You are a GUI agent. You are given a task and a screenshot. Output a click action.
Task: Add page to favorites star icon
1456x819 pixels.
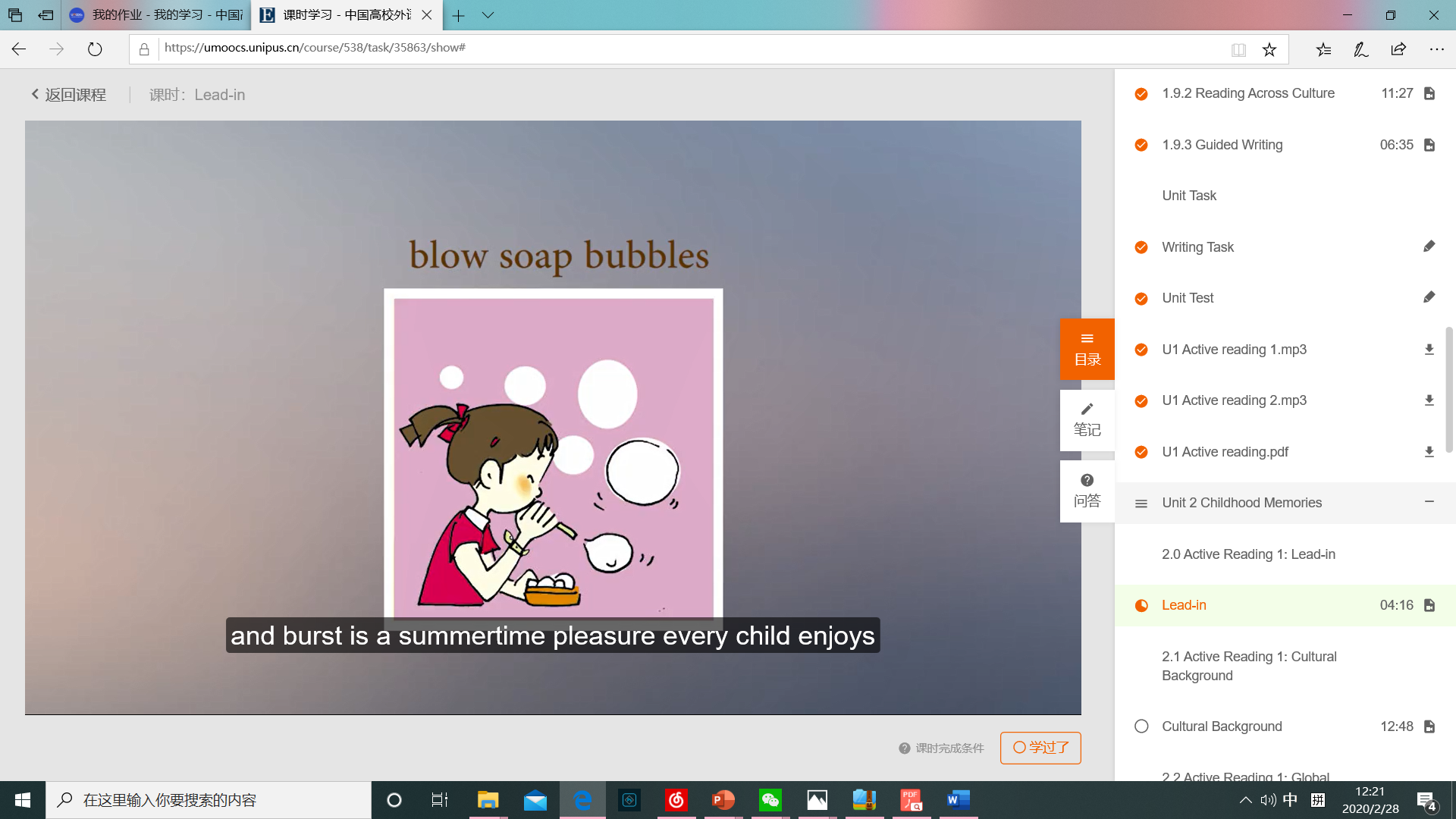pyautogui.click(x=1269, y=49)
